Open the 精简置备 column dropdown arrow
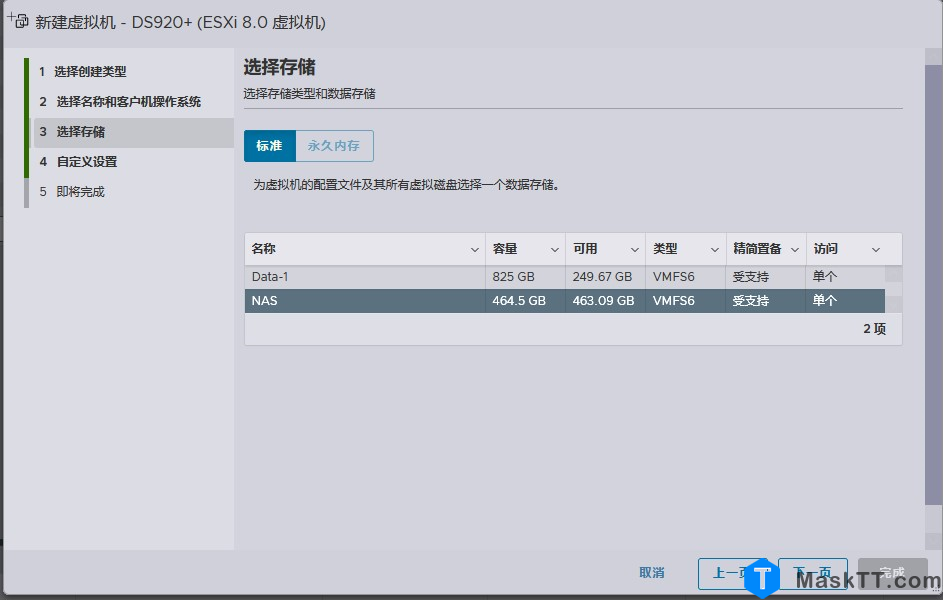The height and width of the screenshot is (600, 943). [794, 249]
